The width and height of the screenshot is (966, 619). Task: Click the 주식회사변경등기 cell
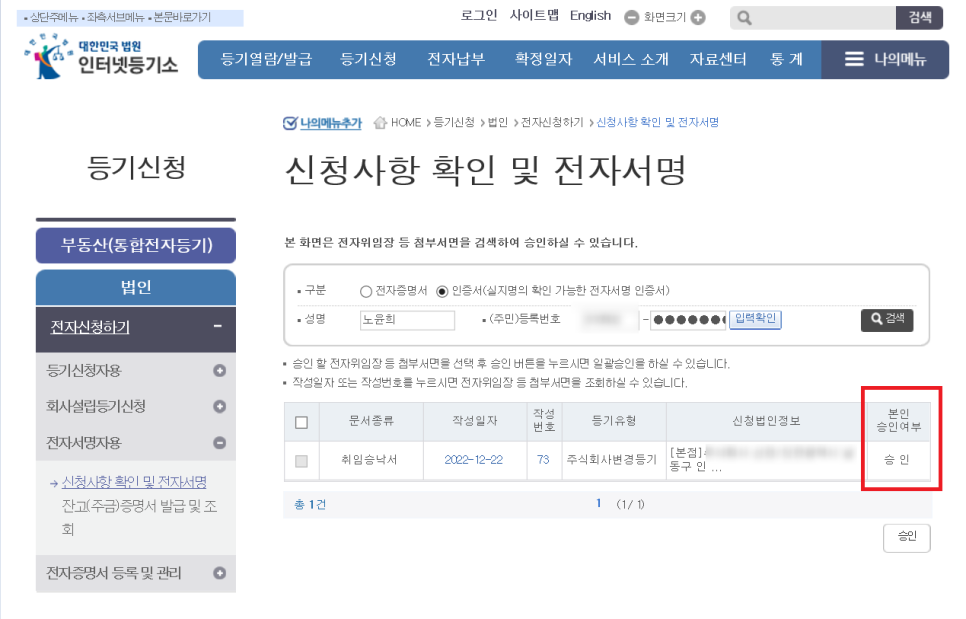tap(612, 459)
